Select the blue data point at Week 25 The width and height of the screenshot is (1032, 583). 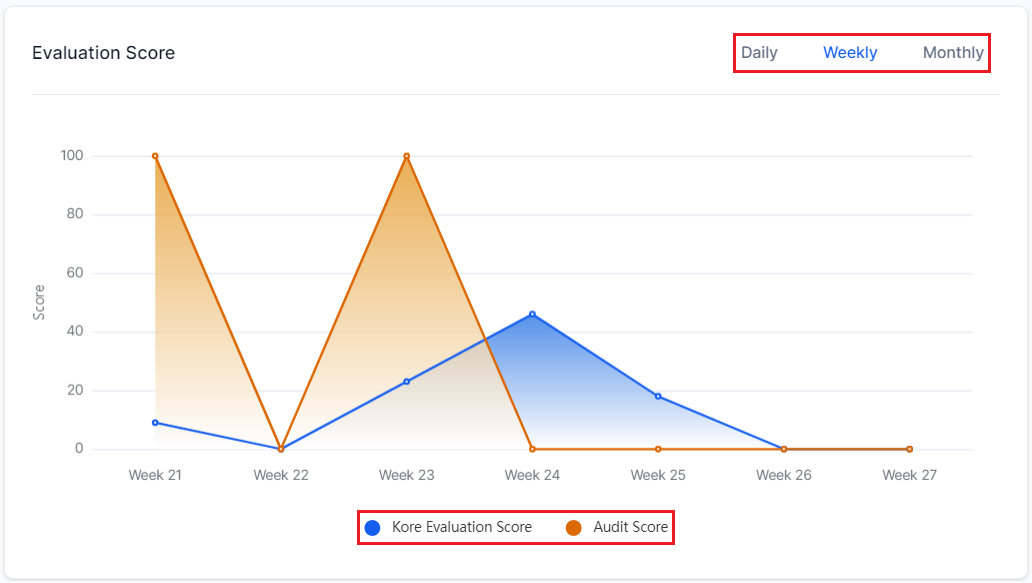[x=658, y=396]
